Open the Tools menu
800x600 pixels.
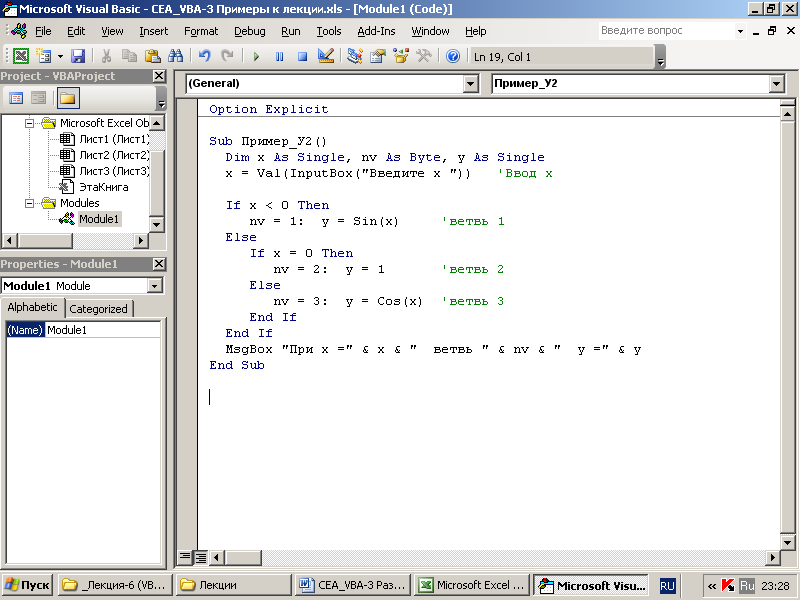pos(329,31)
